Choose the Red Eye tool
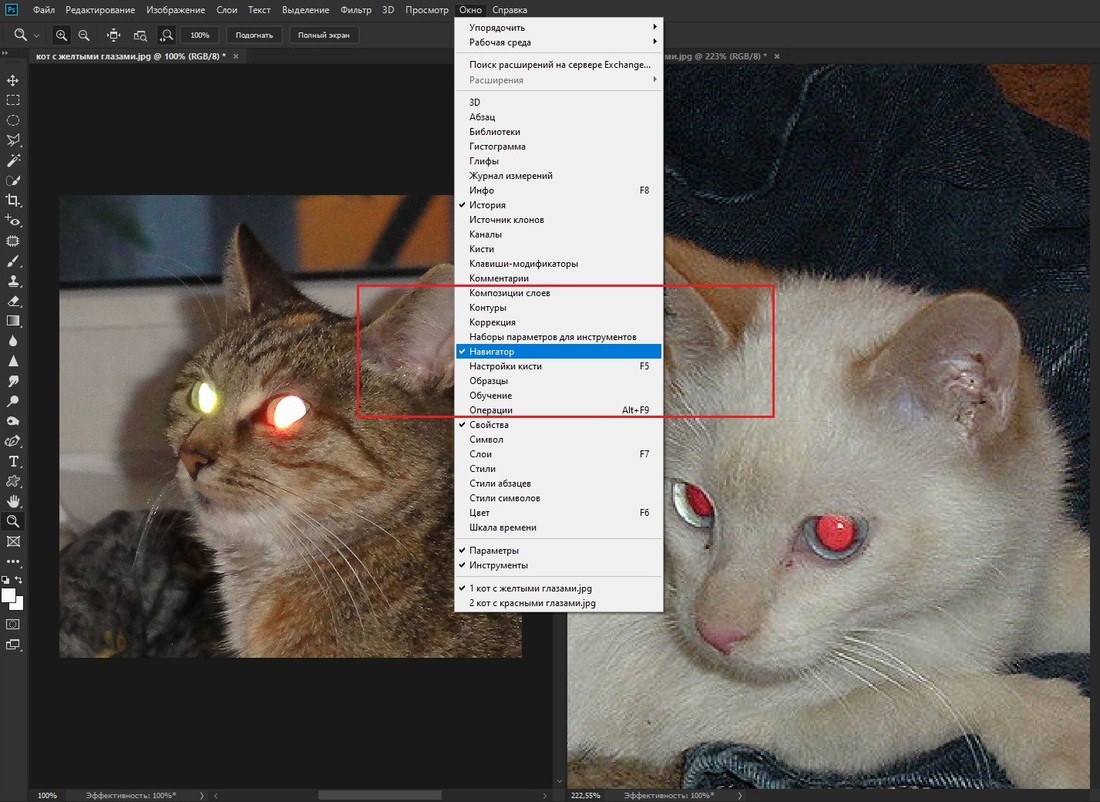 click(x=13, y=221)
